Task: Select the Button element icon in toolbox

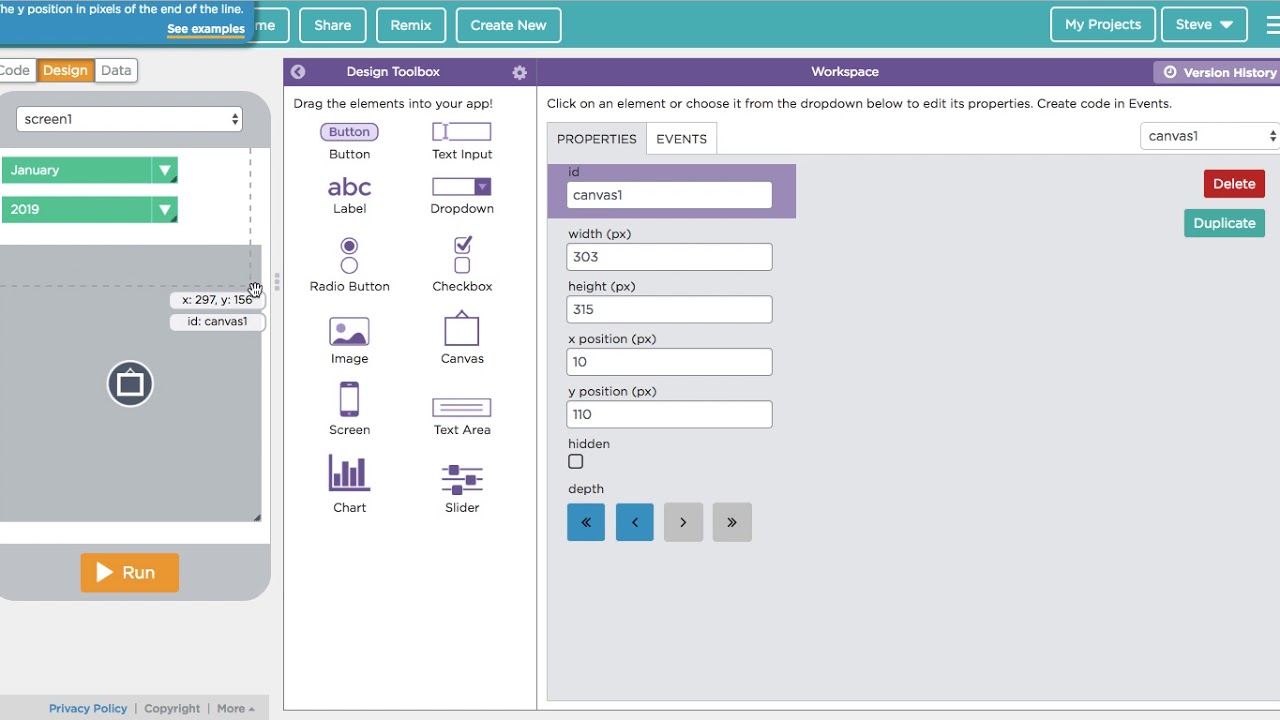Action: coord(349,132)
